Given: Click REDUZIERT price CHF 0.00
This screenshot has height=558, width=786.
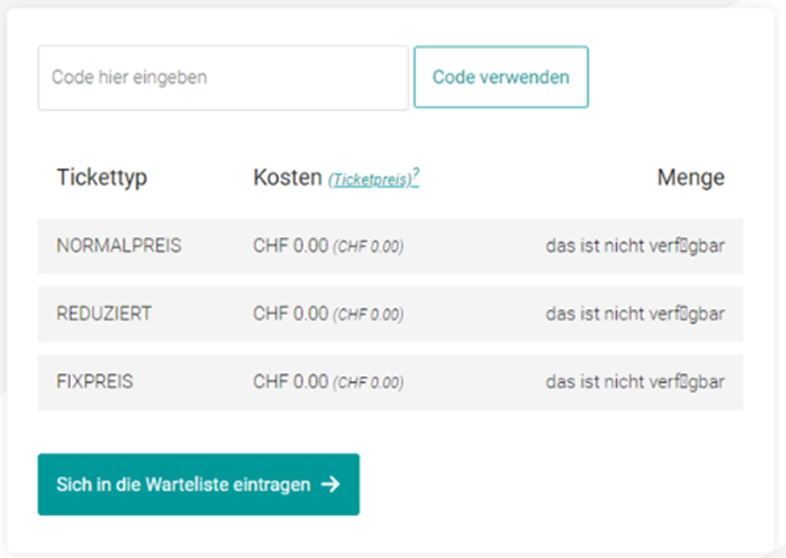Looking at the screenshot, I should (290, 314).
